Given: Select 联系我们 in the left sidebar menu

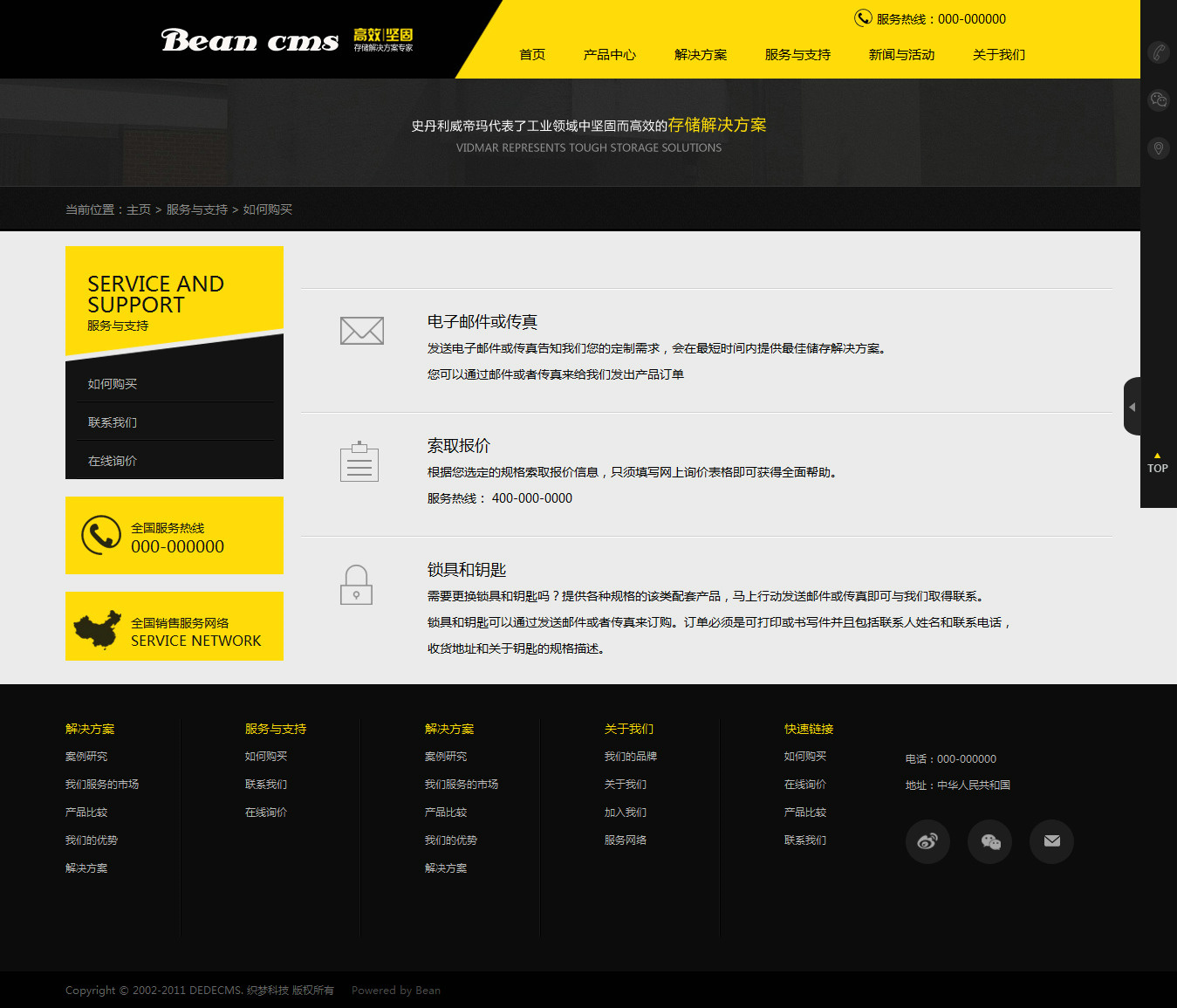Looking at the screenshot, I should (113, 422).
